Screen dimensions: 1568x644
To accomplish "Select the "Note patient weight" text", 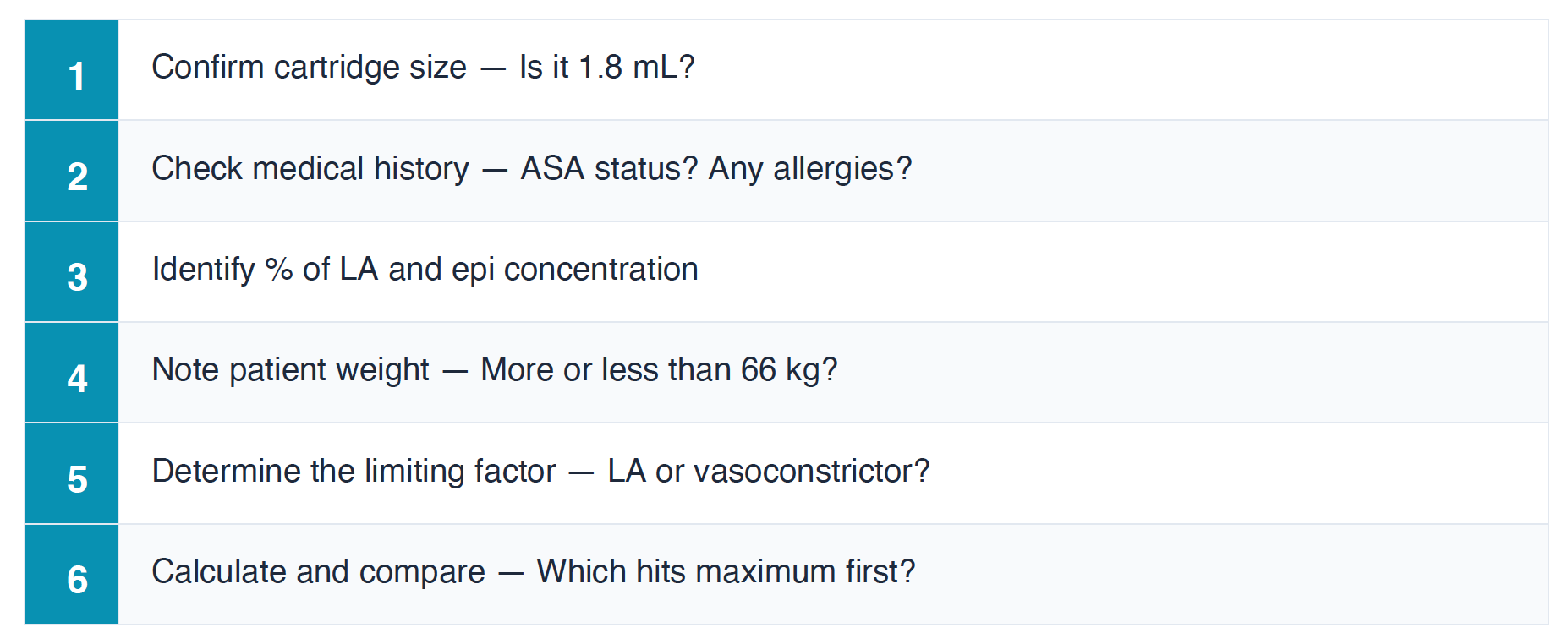I will 290,370.
